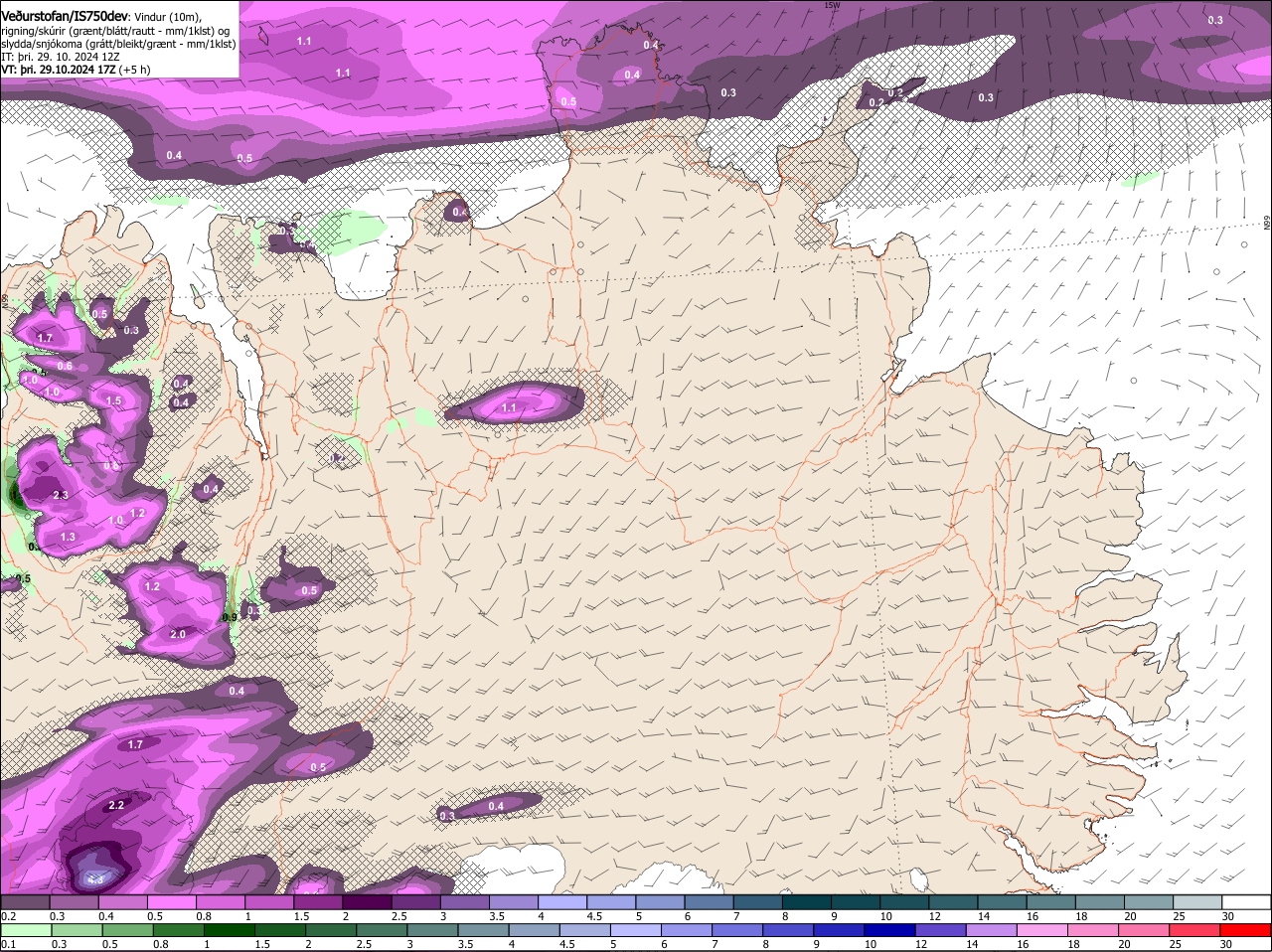1272x952 pixels.
Task: Click the 12 label on upper legend
Action: [x=933, y=915]
